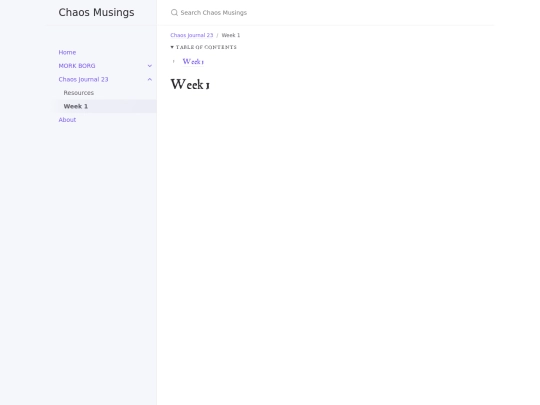Expand the MORK BORG chevron
Image resolution: width=540 pixels, height=405 pixels.
(x=150, y=66)
